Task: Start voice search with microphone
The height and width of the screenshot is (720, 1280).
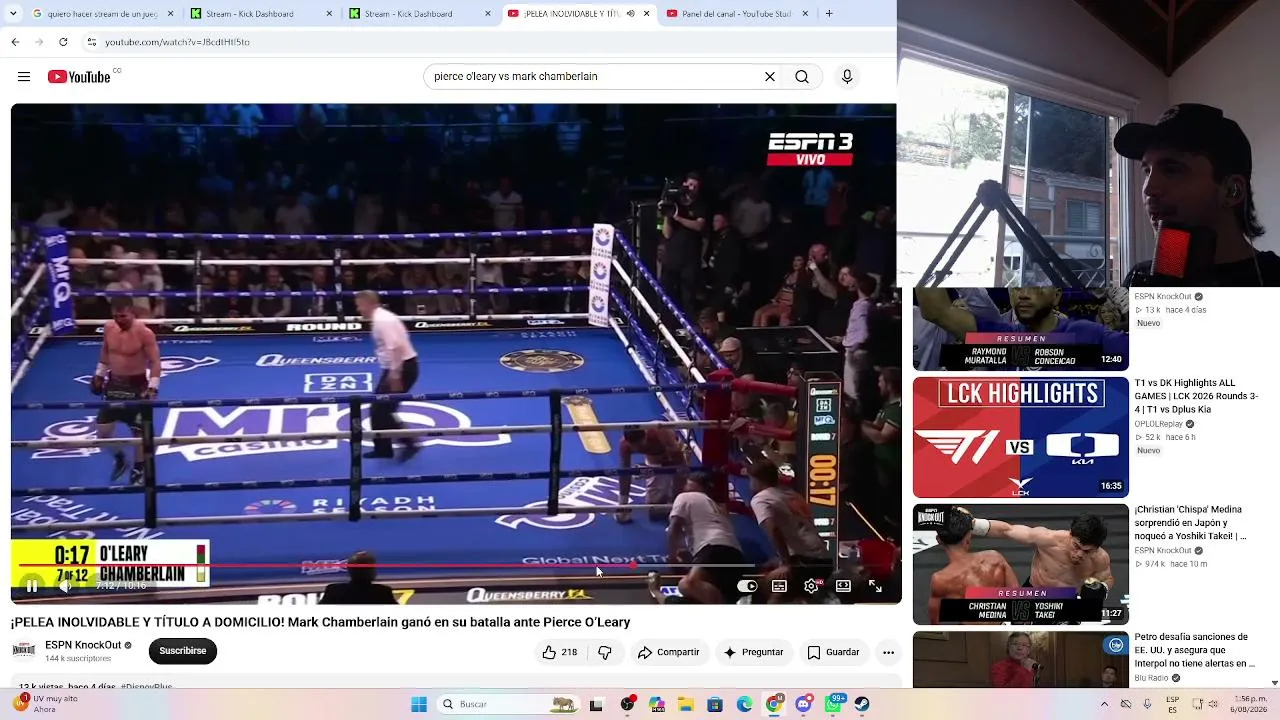Action: click(x=847, y=77)
